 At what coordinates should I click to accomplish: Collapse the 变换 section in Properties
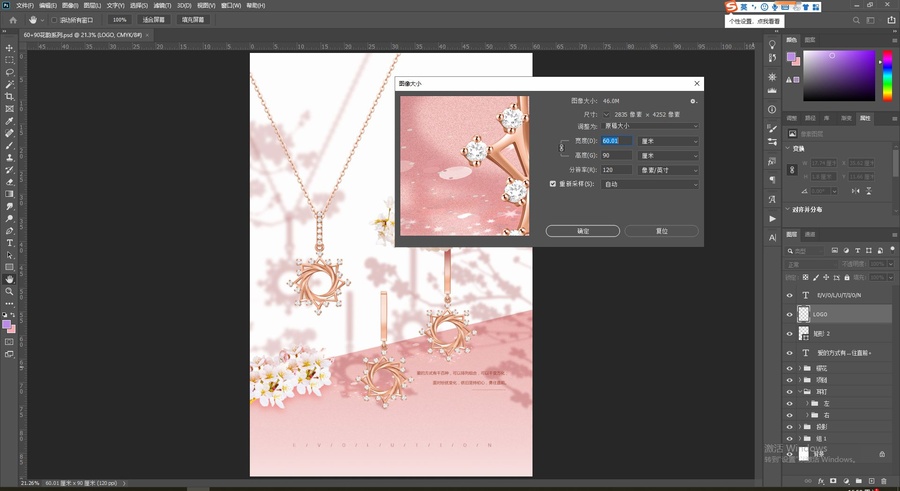pos(788,148)
